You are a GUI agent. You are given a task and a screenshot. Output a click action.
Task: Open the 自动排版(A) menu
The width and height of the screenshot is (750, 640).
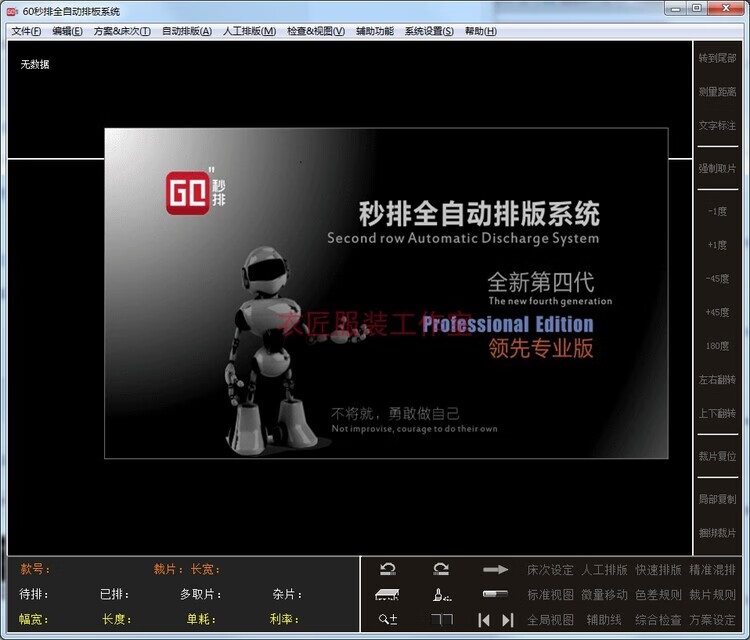(x=186, y=31)
